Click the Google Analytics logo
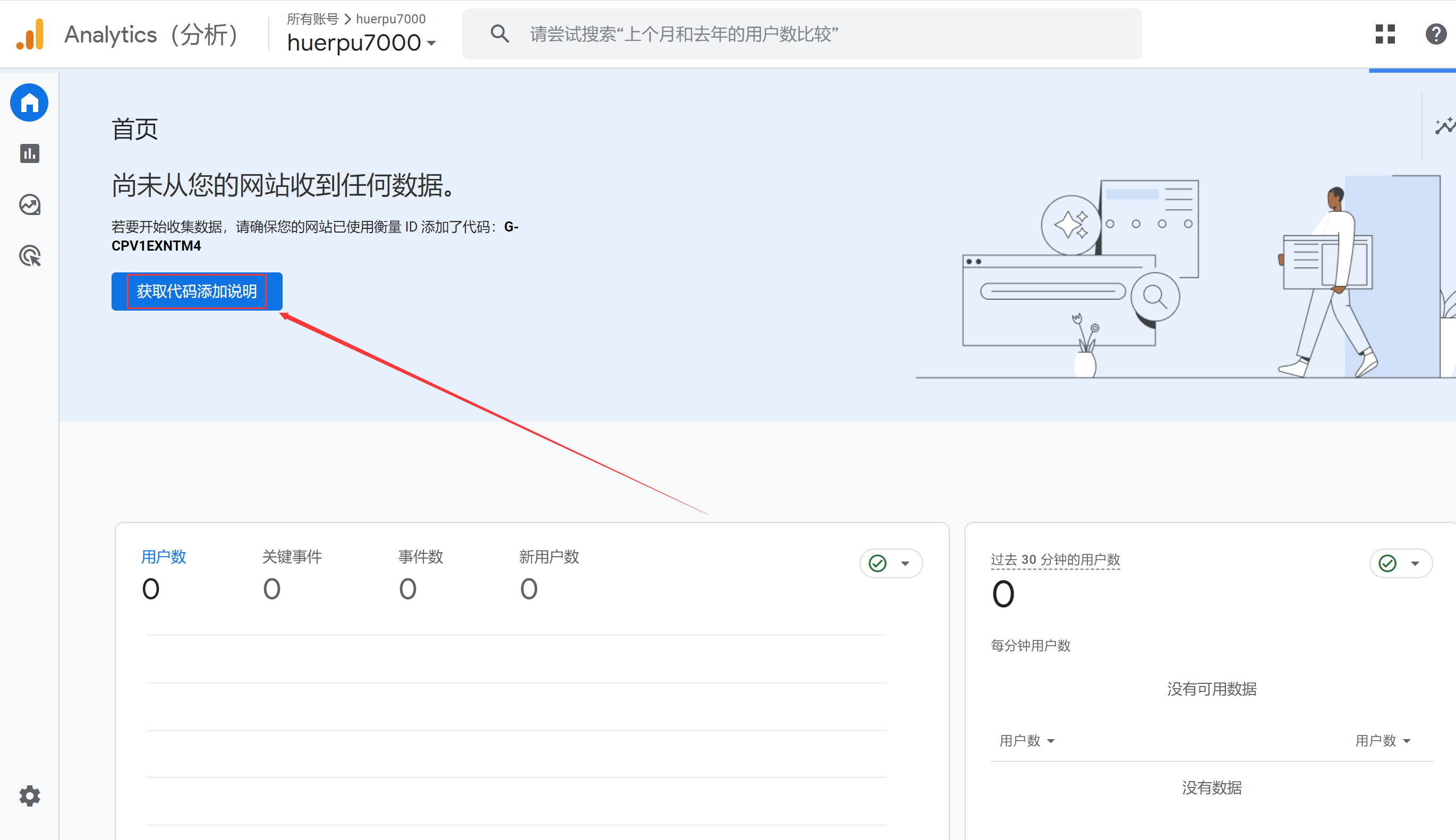 (x=31, y=34)
